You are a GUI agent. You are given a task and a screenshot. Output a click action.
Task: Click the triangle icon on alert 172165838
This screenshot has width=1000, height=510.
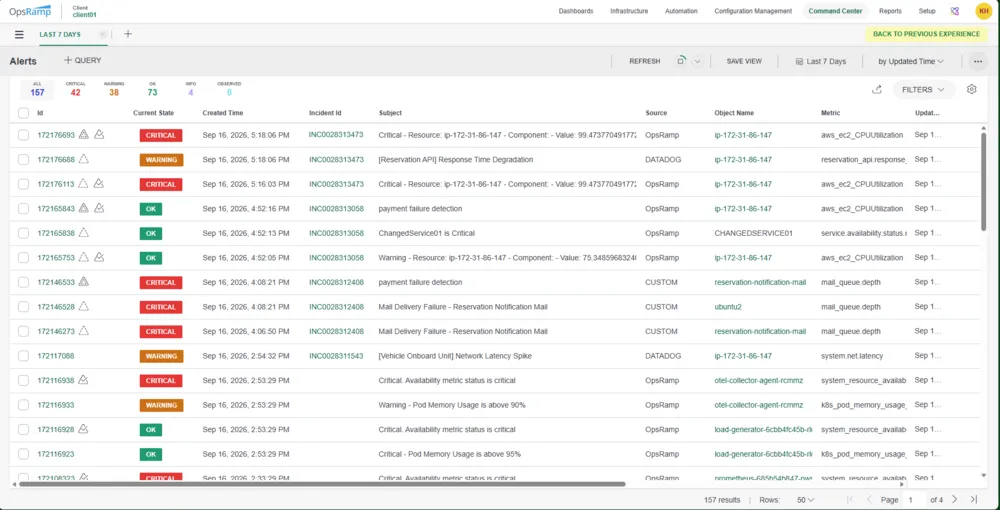pyautogui.click(x=83, y=233)
